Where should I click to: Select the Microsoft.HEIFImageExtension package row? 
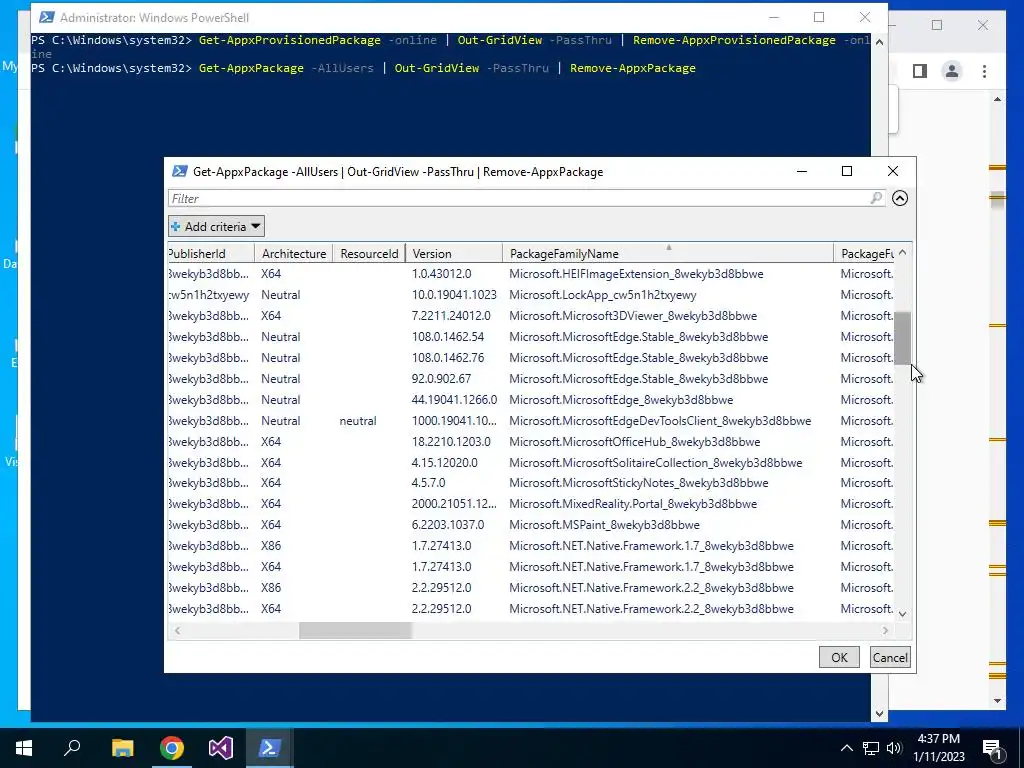[531, 274]
